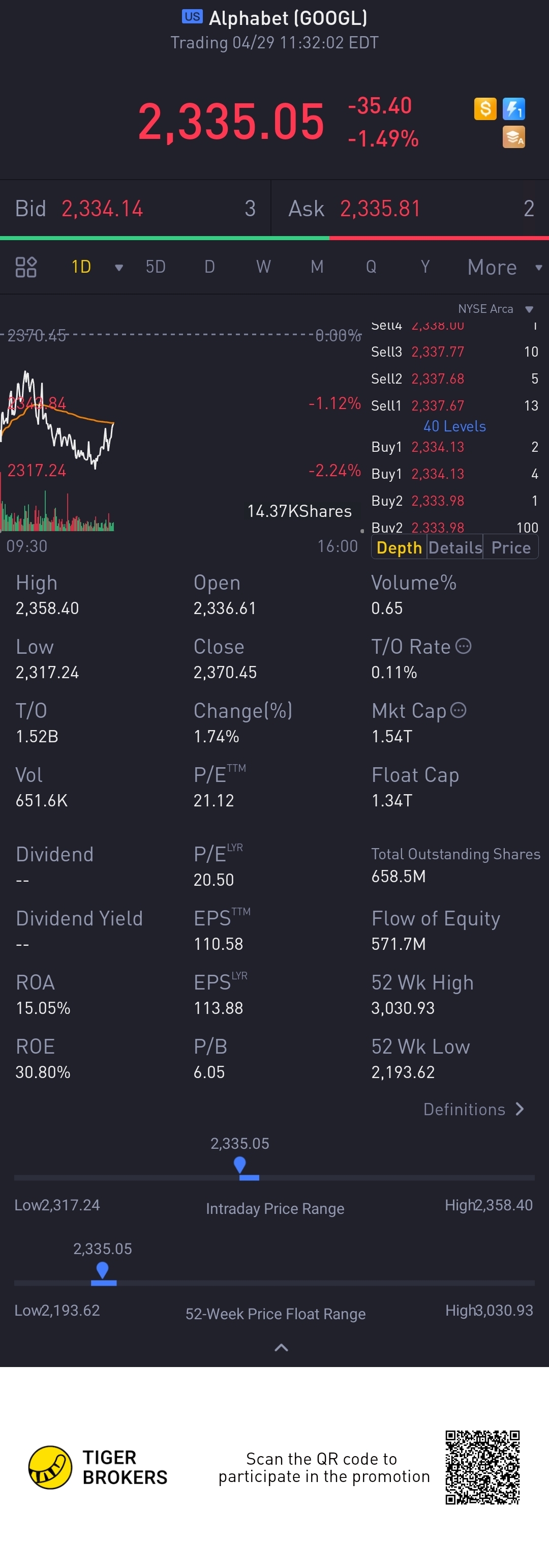
Task: Select the 5D chart period
Action: [156, 267]
